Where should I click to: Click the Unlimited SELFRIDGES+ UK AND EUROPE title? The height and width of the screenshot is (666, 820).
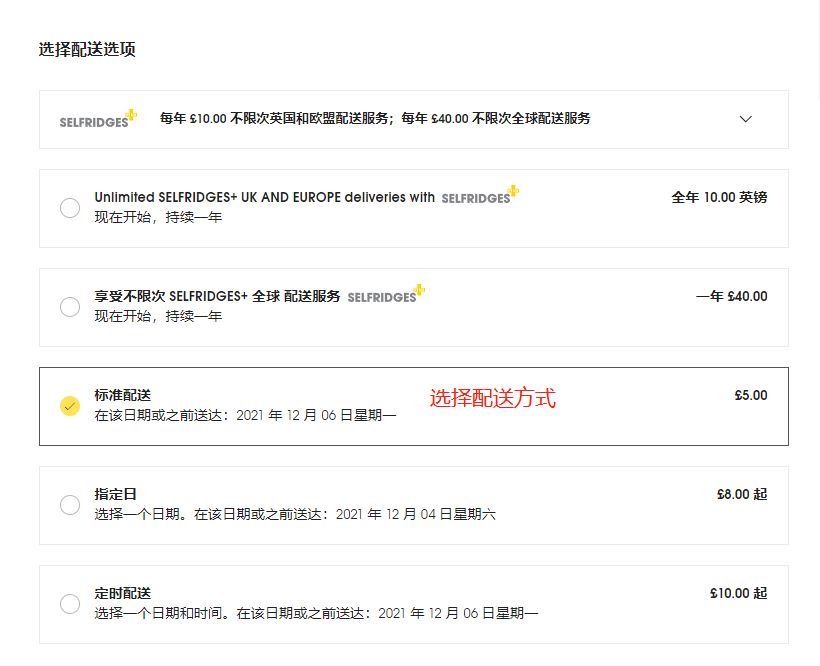(x=265, y=197)
